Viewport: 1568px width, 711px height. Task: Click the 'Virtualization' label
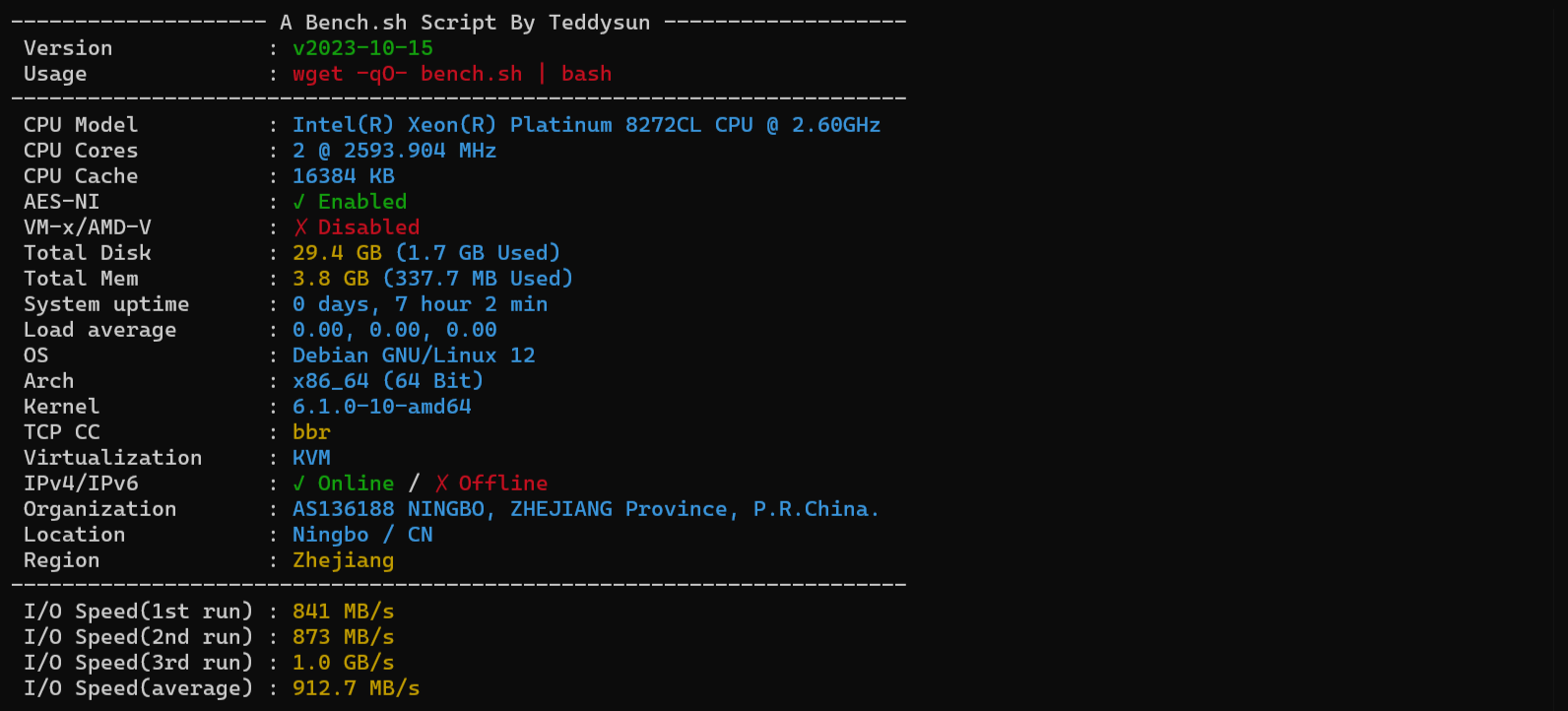coord(113,458)
